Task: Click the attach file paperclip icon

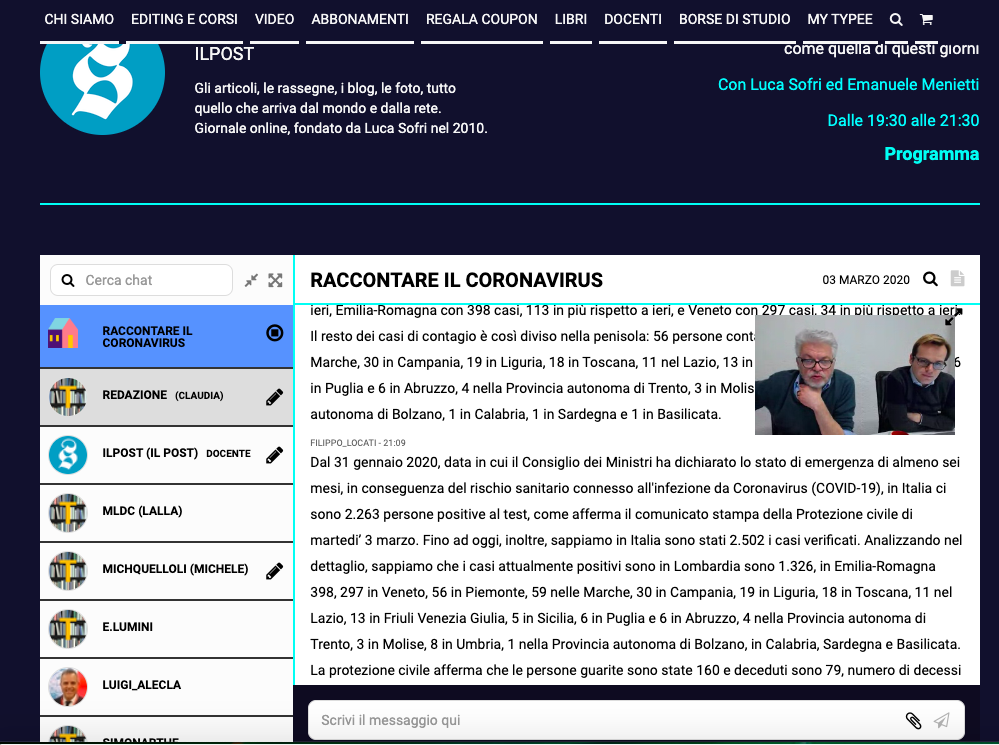Action: 912,720
